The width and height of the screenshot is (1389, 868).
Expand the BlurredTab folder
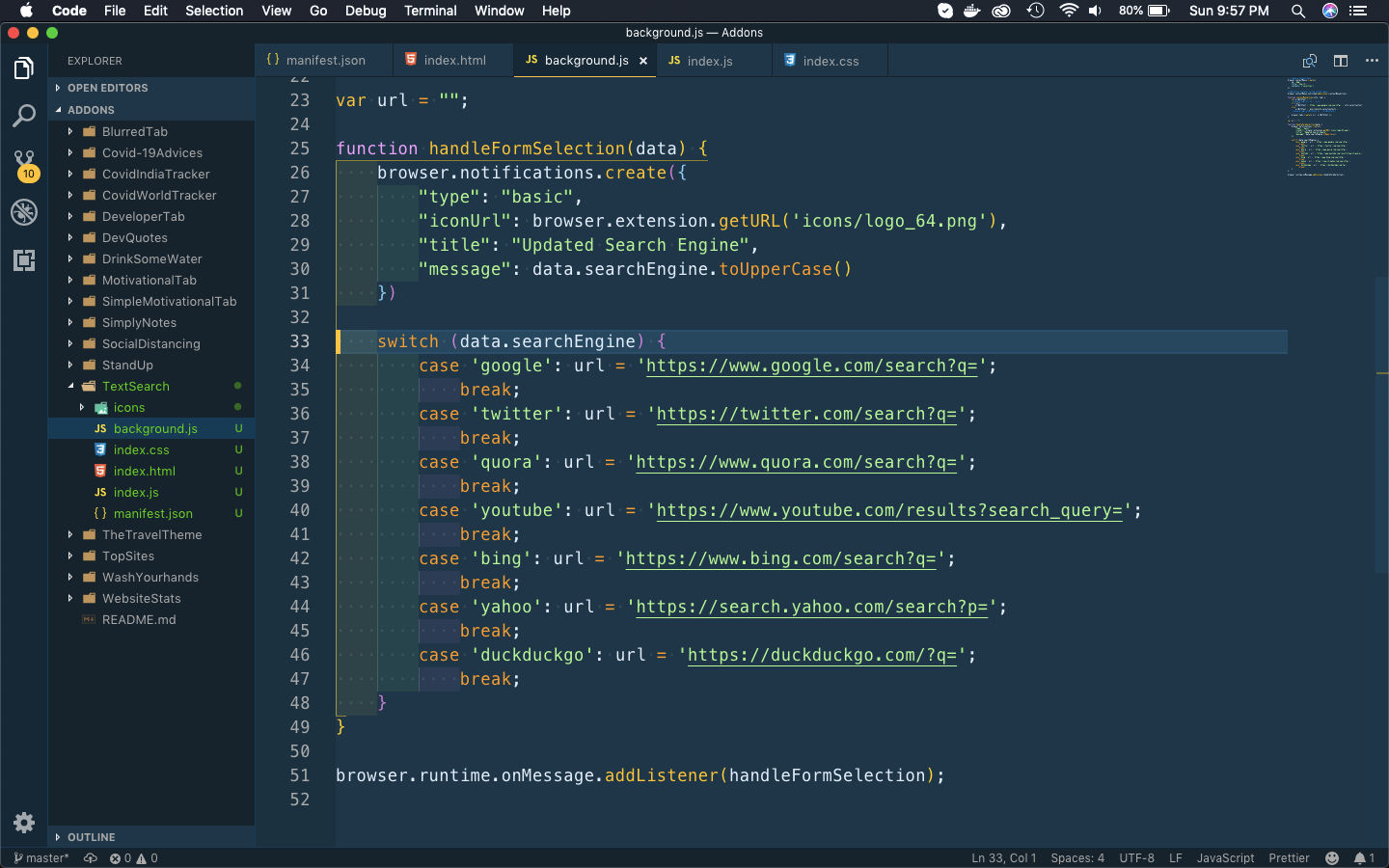point(151,131)
